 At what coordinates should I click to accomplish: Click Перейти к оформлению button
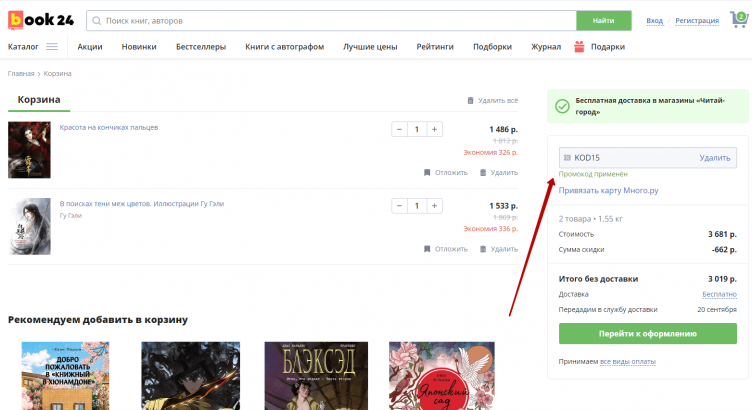click(647, 333)
